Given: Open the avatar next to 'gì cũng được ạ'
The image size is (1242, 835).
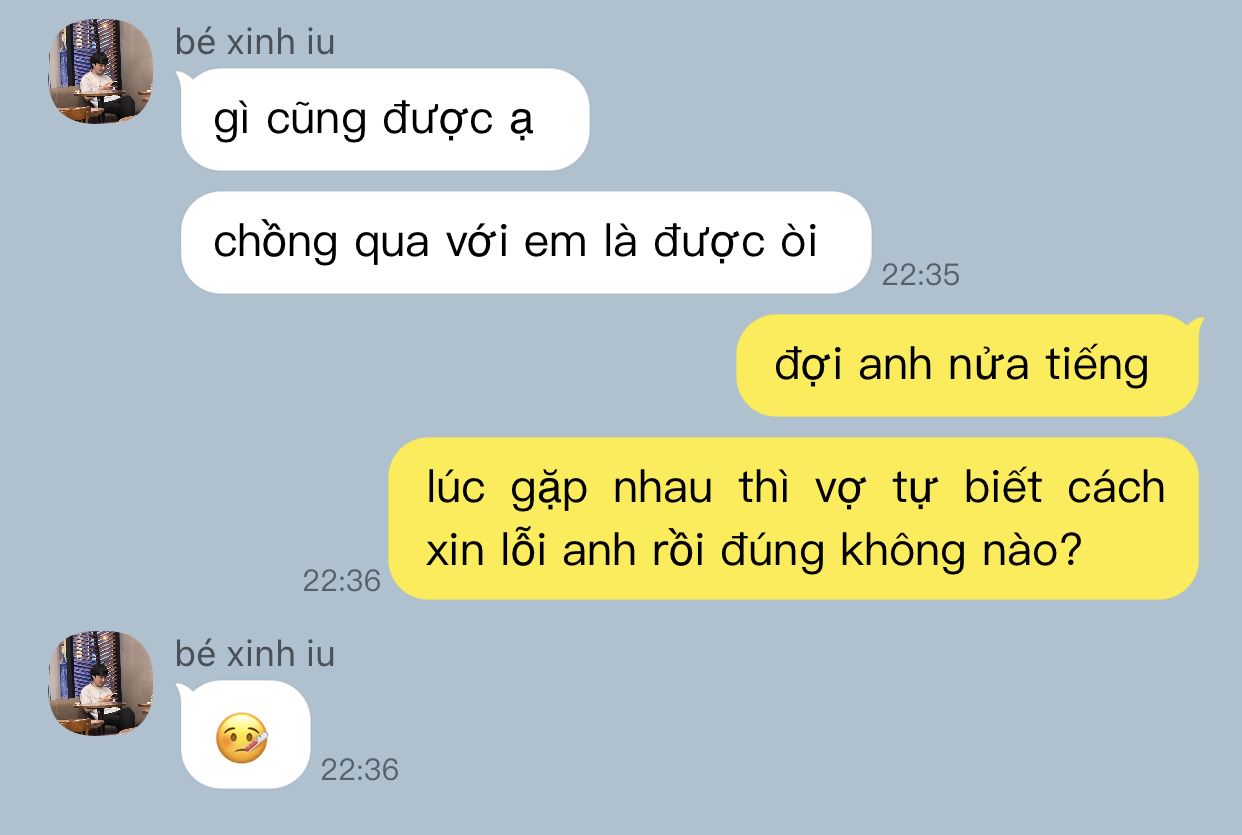Looking at the screenshot, I should [101, 71].
